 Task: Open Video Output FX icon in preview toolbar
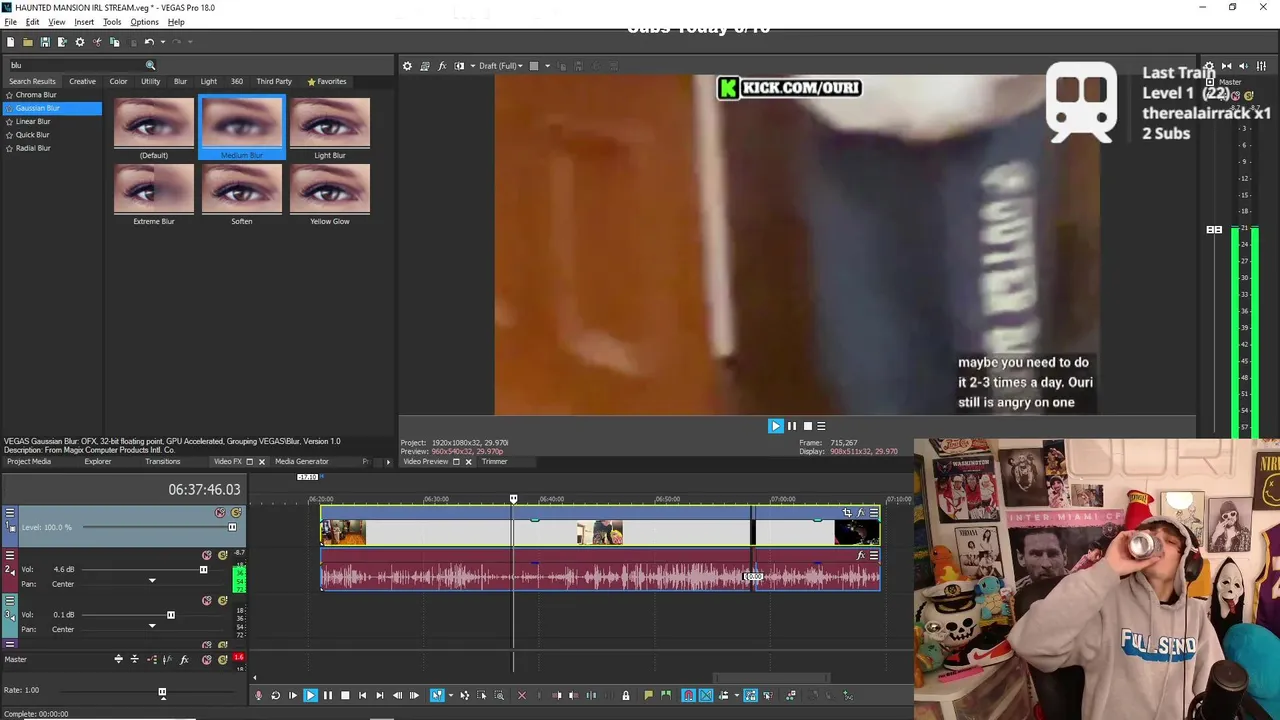point(442,66)
